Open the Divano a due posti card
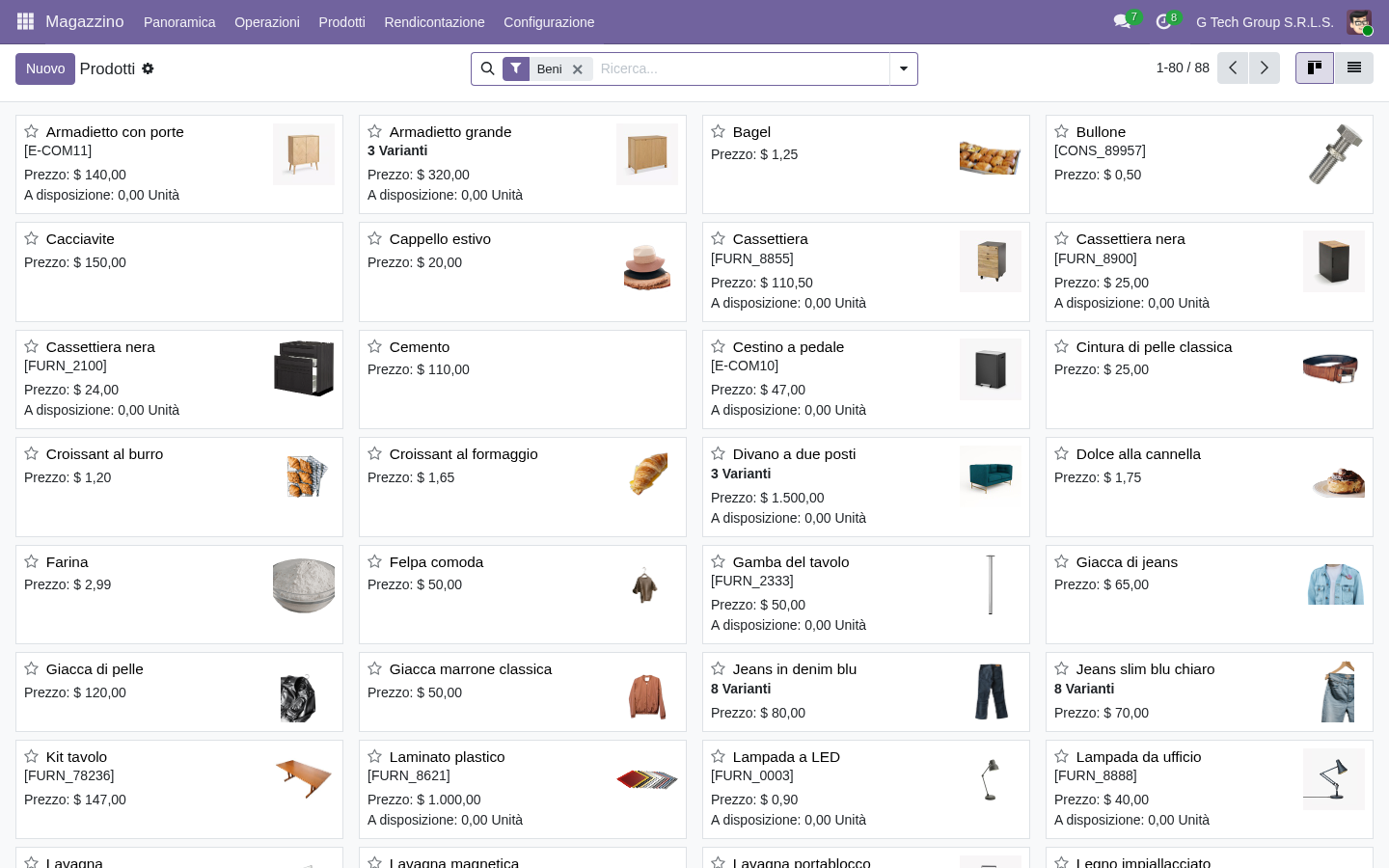 point(866,487)
